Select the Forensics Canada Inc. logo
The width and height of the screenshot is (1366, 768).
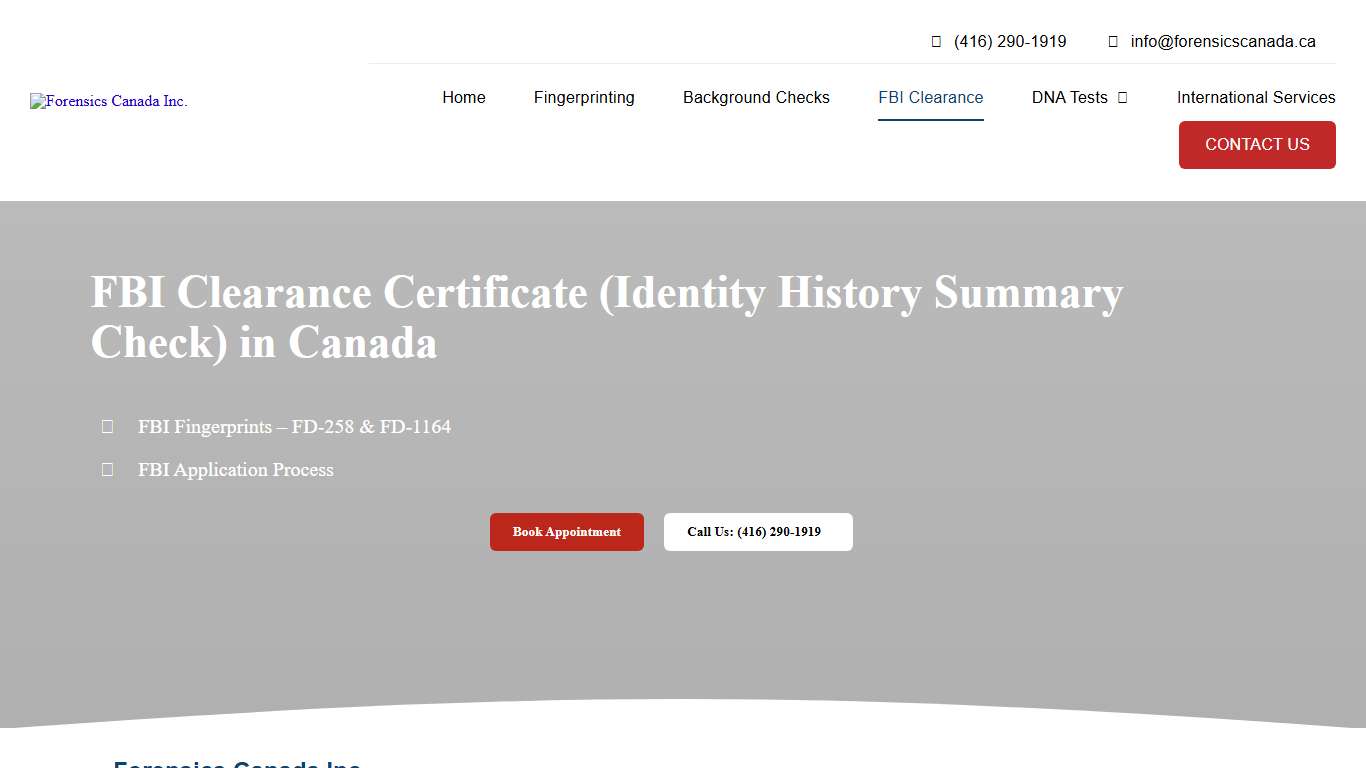pos(108,101)
